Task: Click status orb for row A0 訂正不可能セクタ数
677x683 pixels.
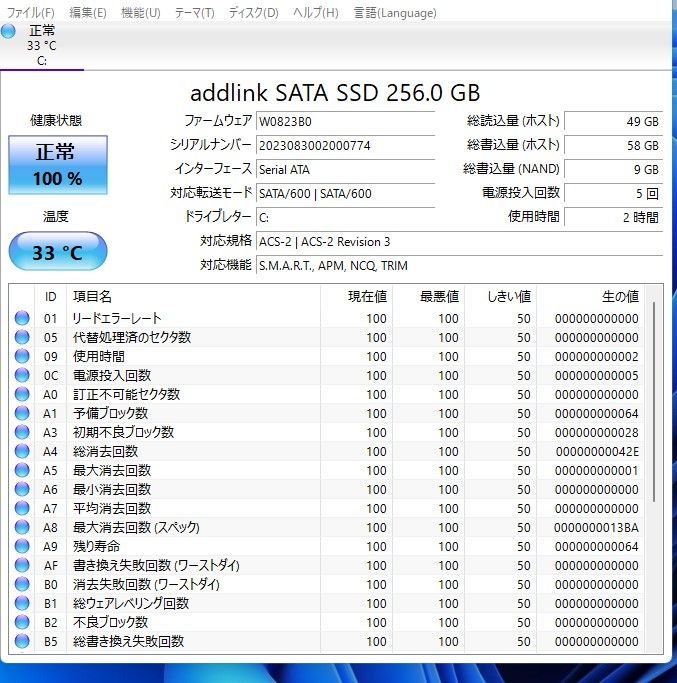Action: [22, 394]
